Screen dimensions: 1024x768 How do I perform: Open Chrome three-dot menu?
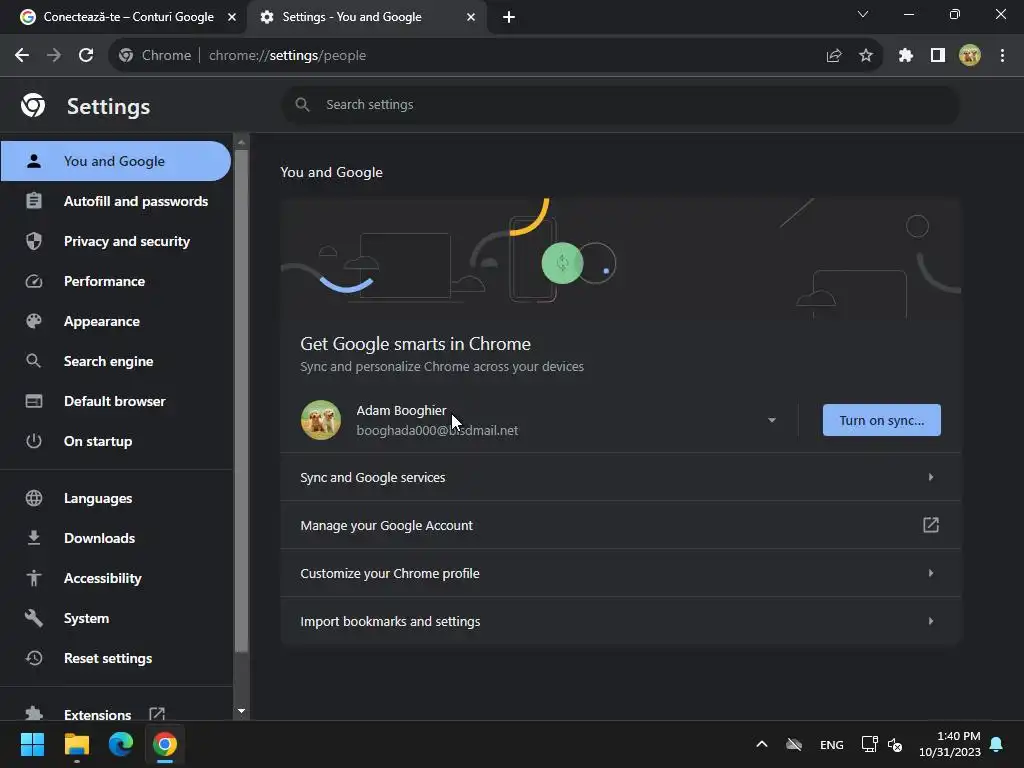coord(1002,56)
